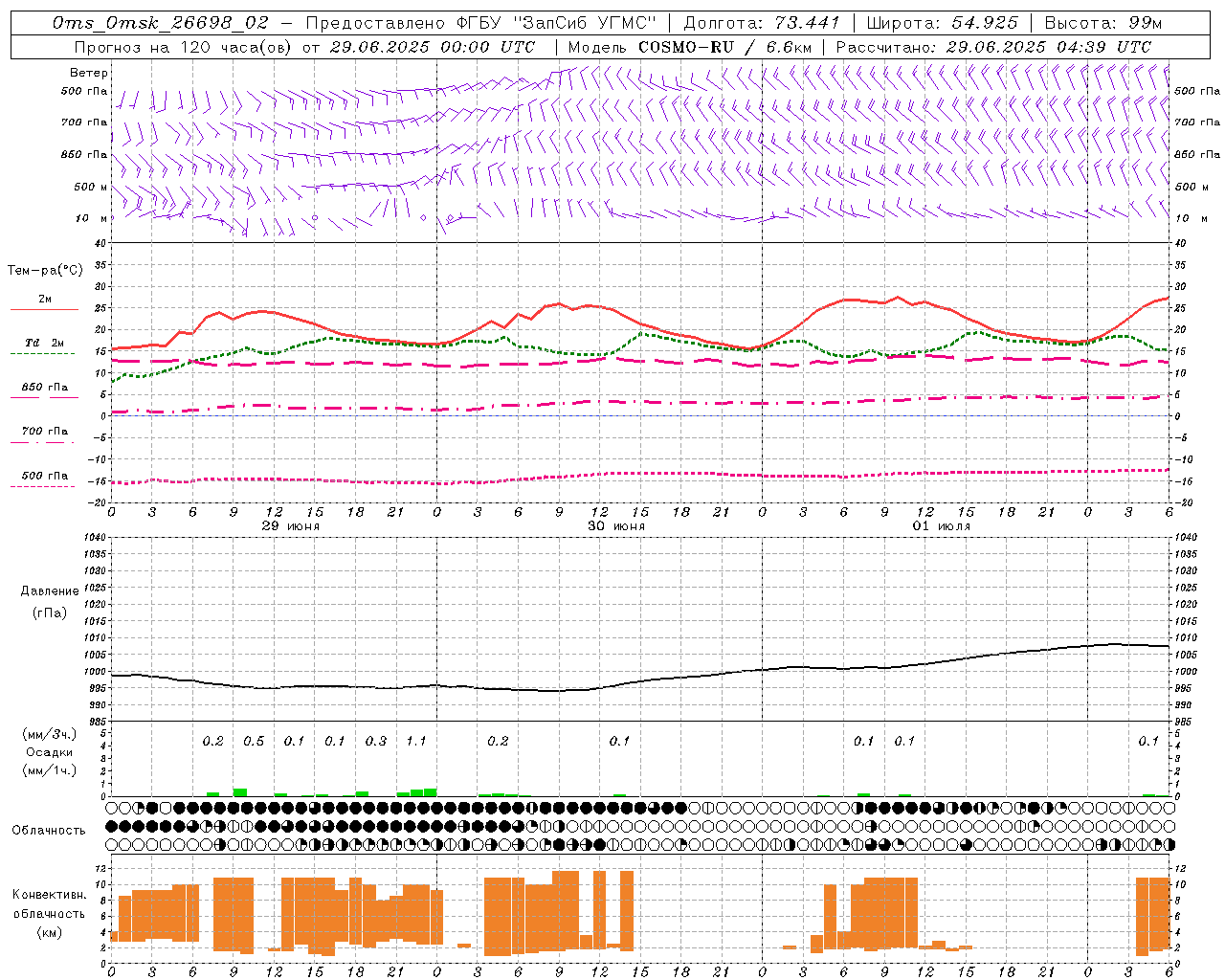Click the 01 июля date label
This screenshot has height=980, width=1225.
(x=942, y=526)
